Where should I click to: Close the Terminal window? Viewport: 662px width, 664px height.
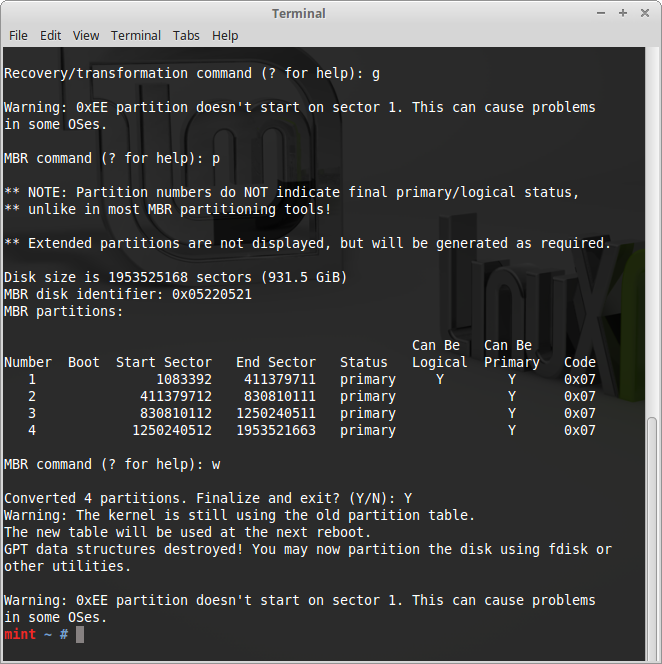[645, 13]
